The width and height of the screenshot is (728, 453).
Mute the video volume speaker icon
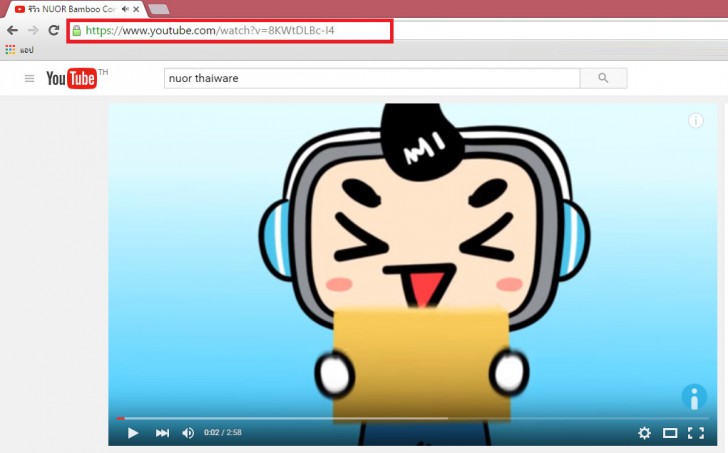[188, 433]
